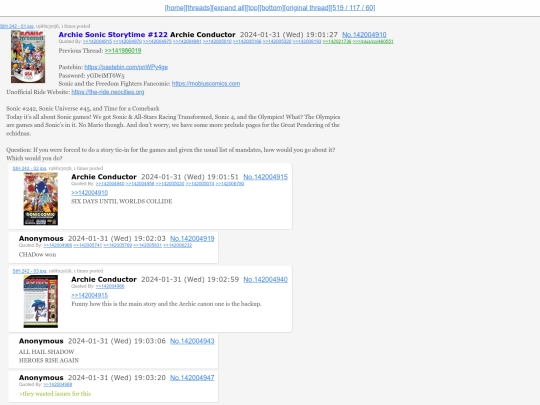
Task: Click the text ALL HAIL SHADOW
Action: pyautogui.click(x=46, y=352)
